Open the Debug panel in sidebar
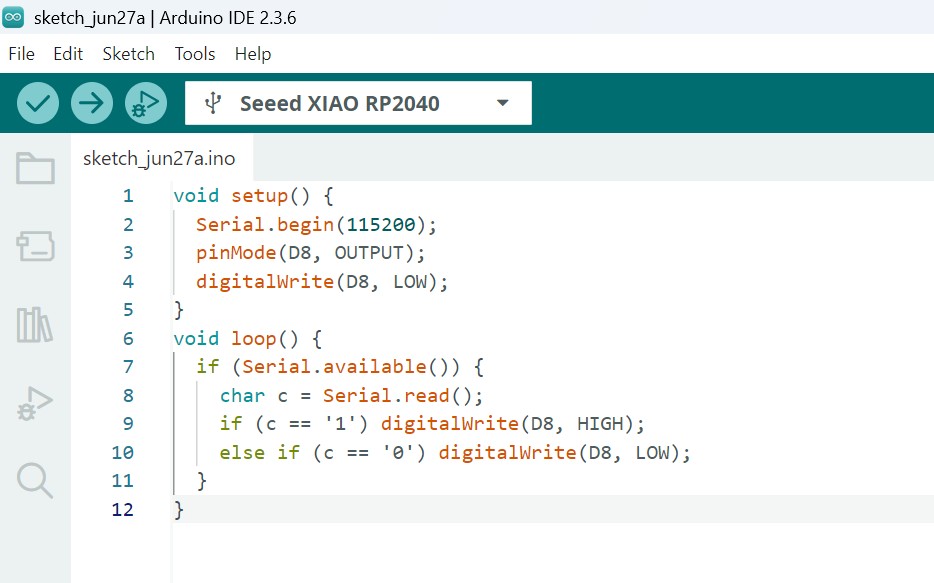The image size is (934, 583). point(35,403)
